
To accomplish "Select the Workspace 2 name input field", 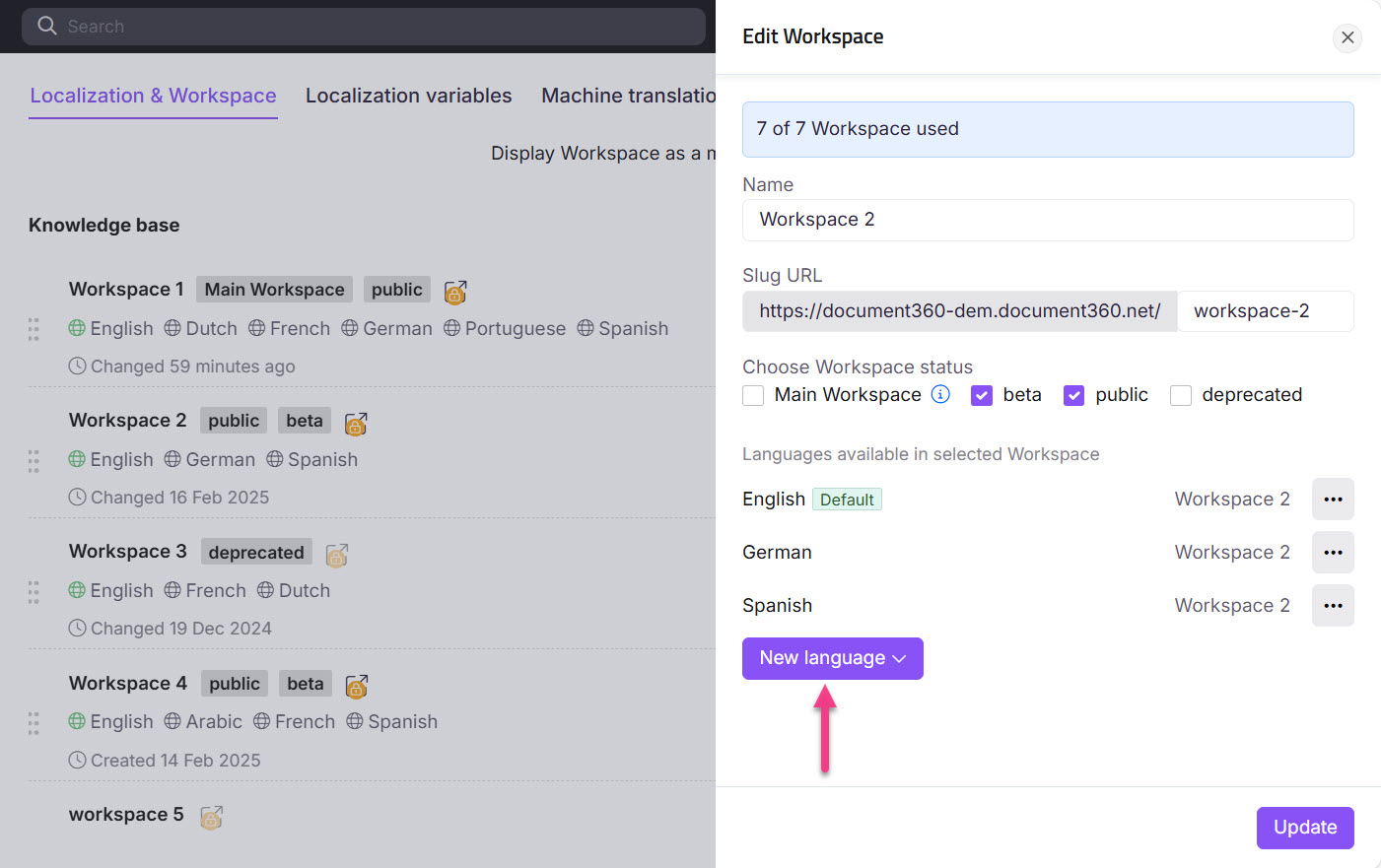I will [x=1048, y=220].
